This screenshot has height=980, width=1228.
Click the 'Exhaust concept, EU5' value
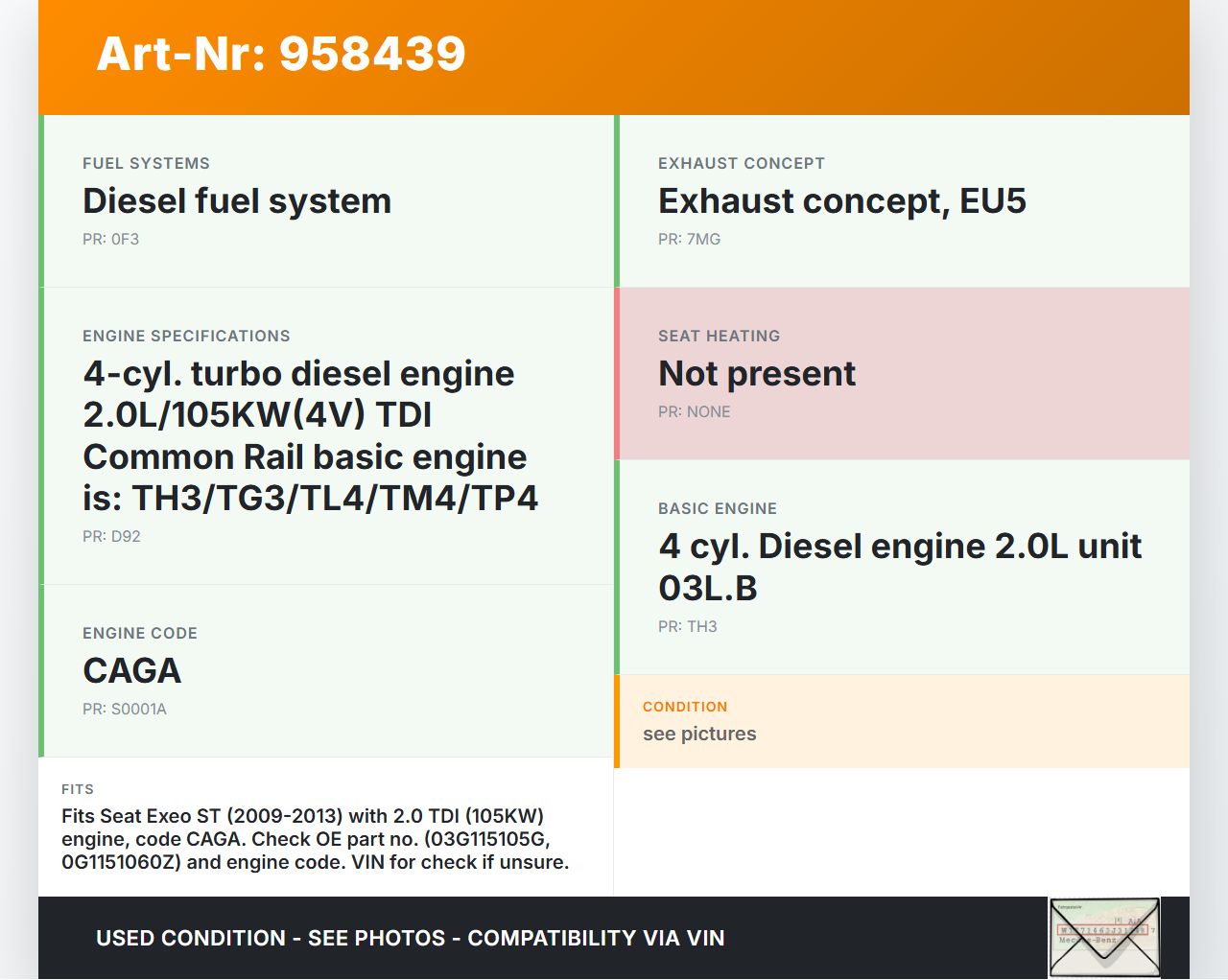click(x=842, y=201)
